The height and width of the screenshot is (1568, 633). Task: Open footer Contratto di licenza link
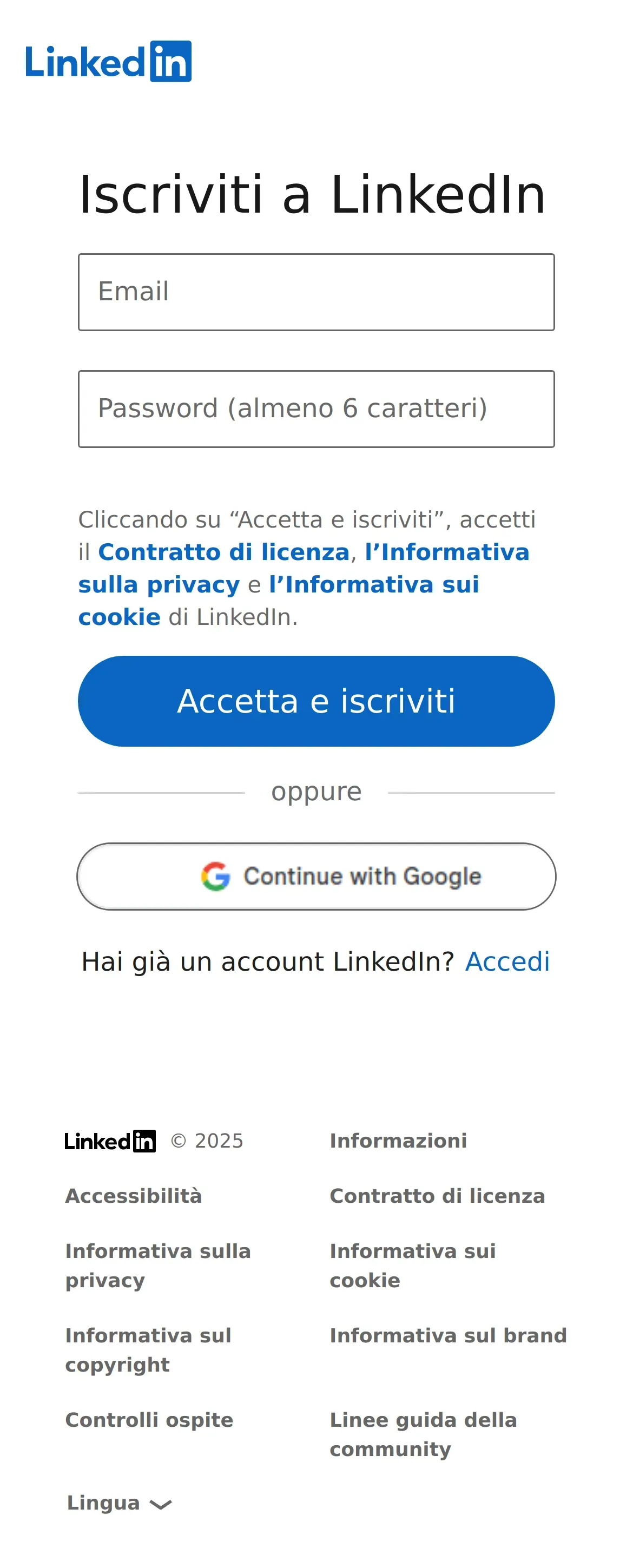coord(437,1196)
